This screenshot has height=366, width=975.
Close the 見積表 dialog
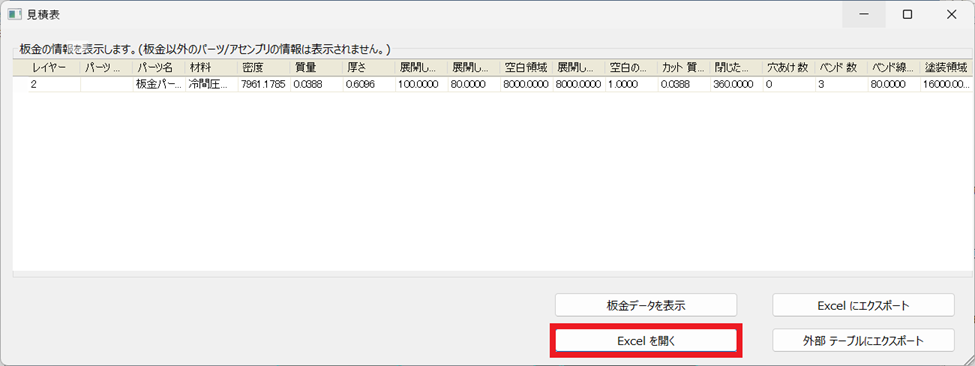(951, 14)
